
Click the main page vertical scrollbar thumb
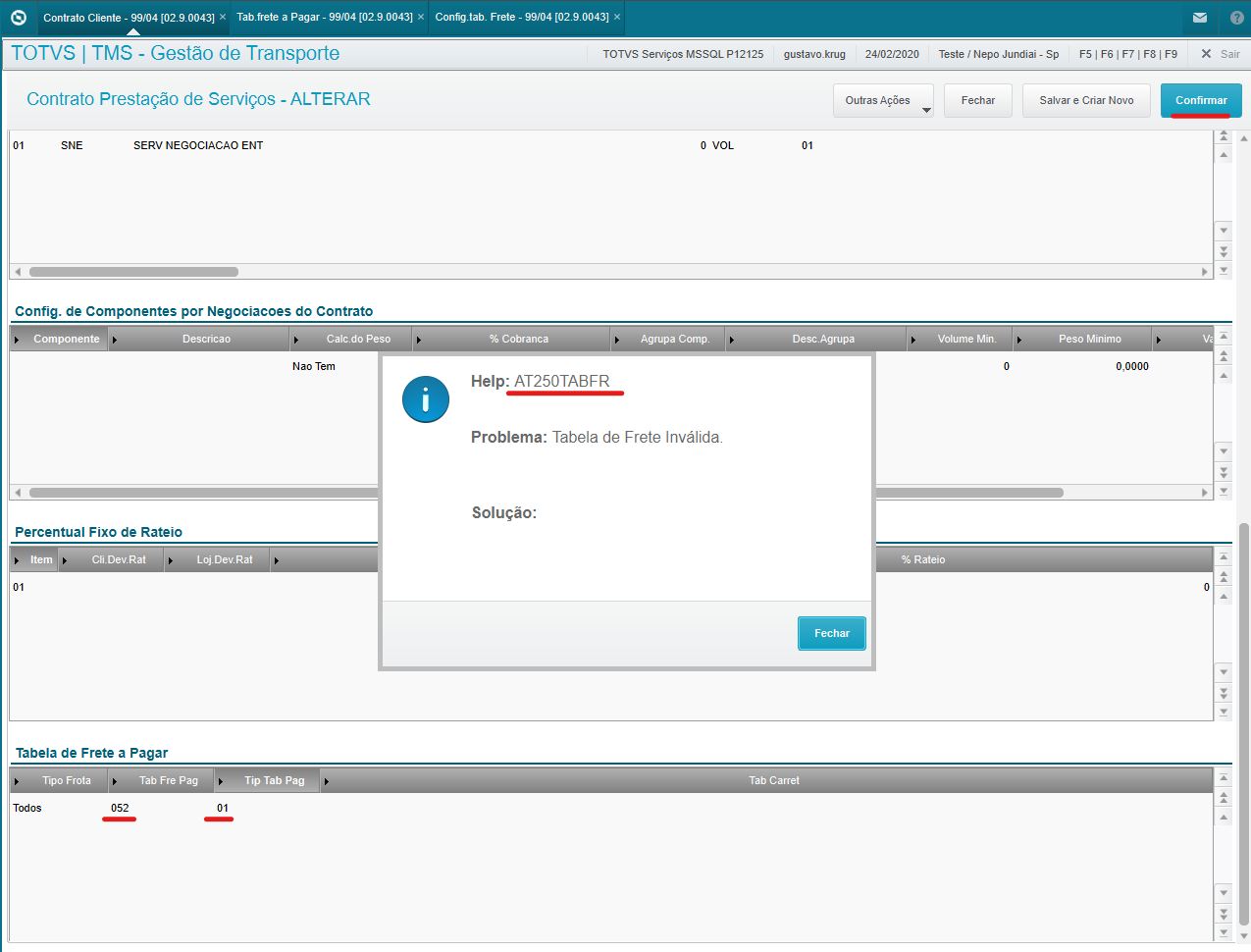coord(1244,724)
